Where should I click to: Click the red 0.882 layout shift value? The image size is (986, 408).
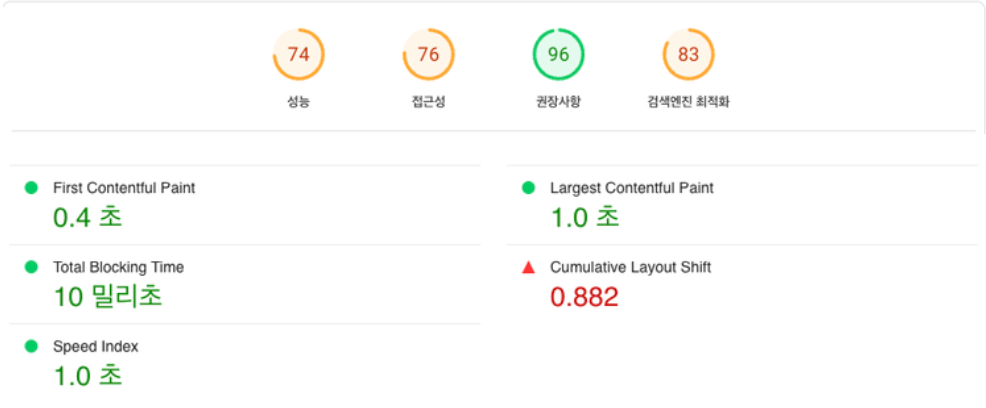pos(585,297)
